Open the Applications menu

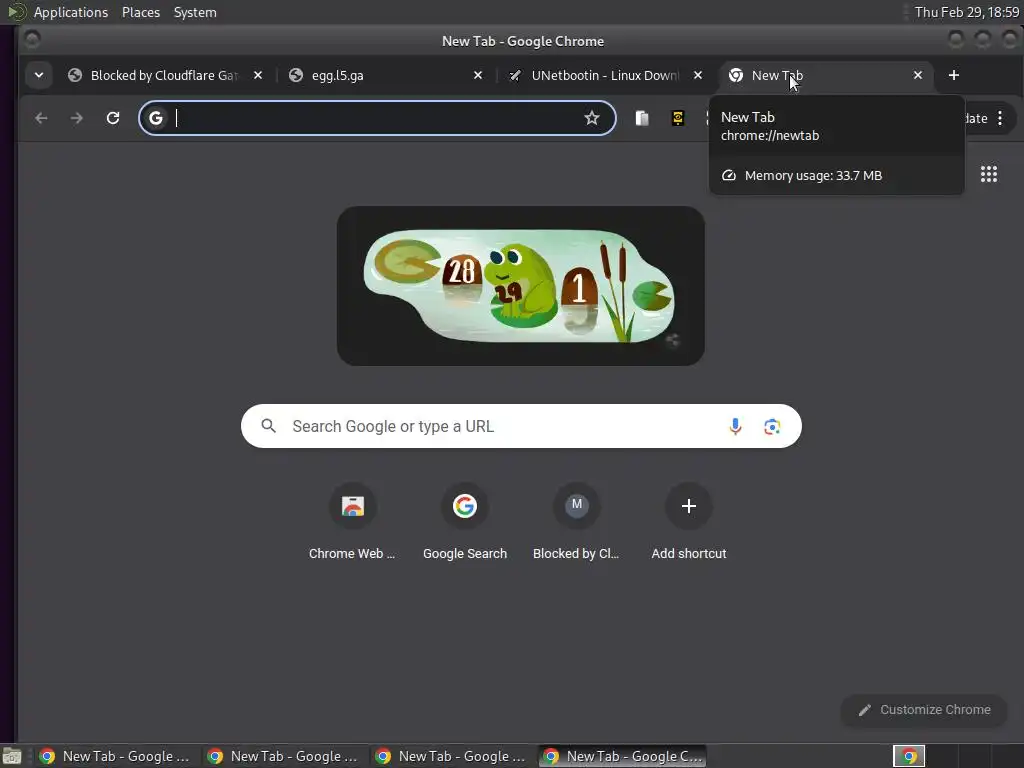tap(71, 12)
